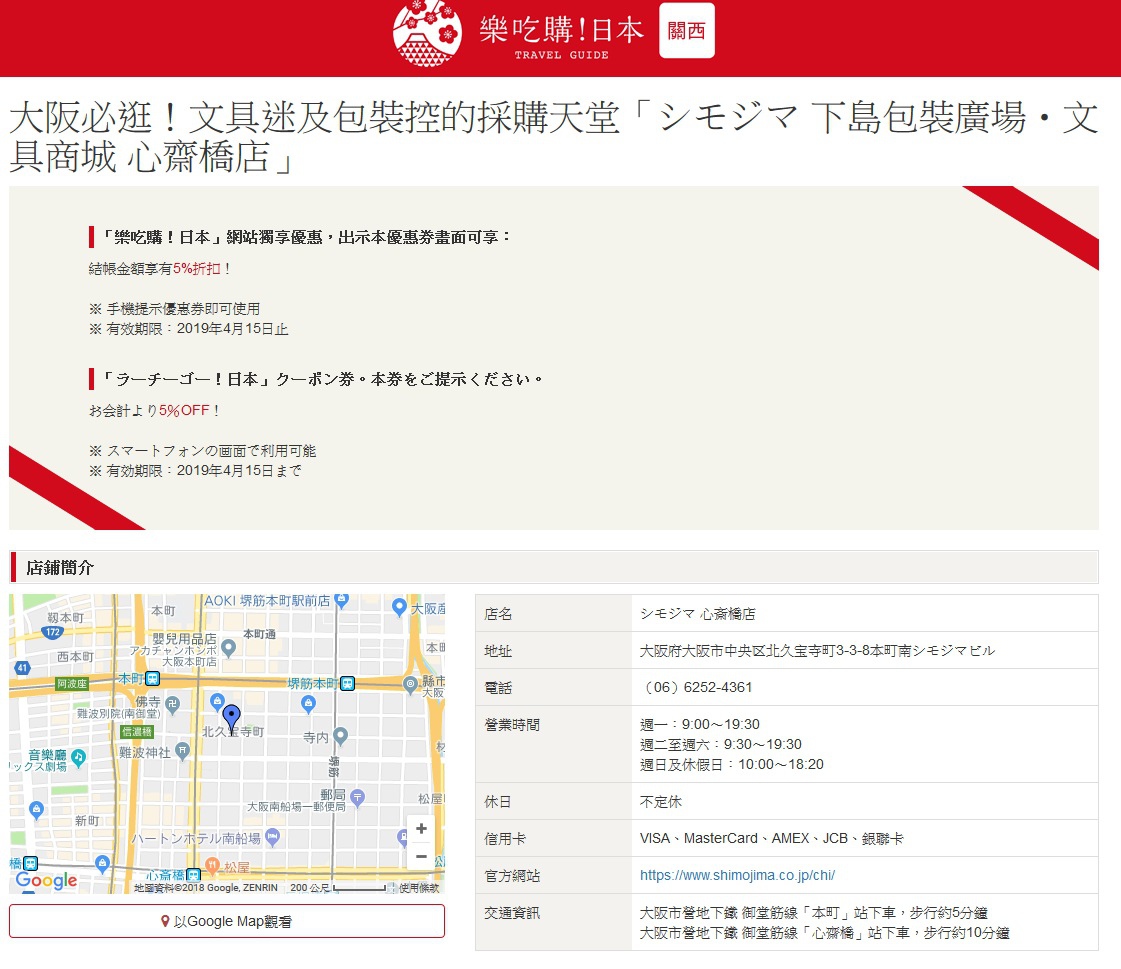
Task: Select the 週日及休假日 hours line
Action: 731,764
